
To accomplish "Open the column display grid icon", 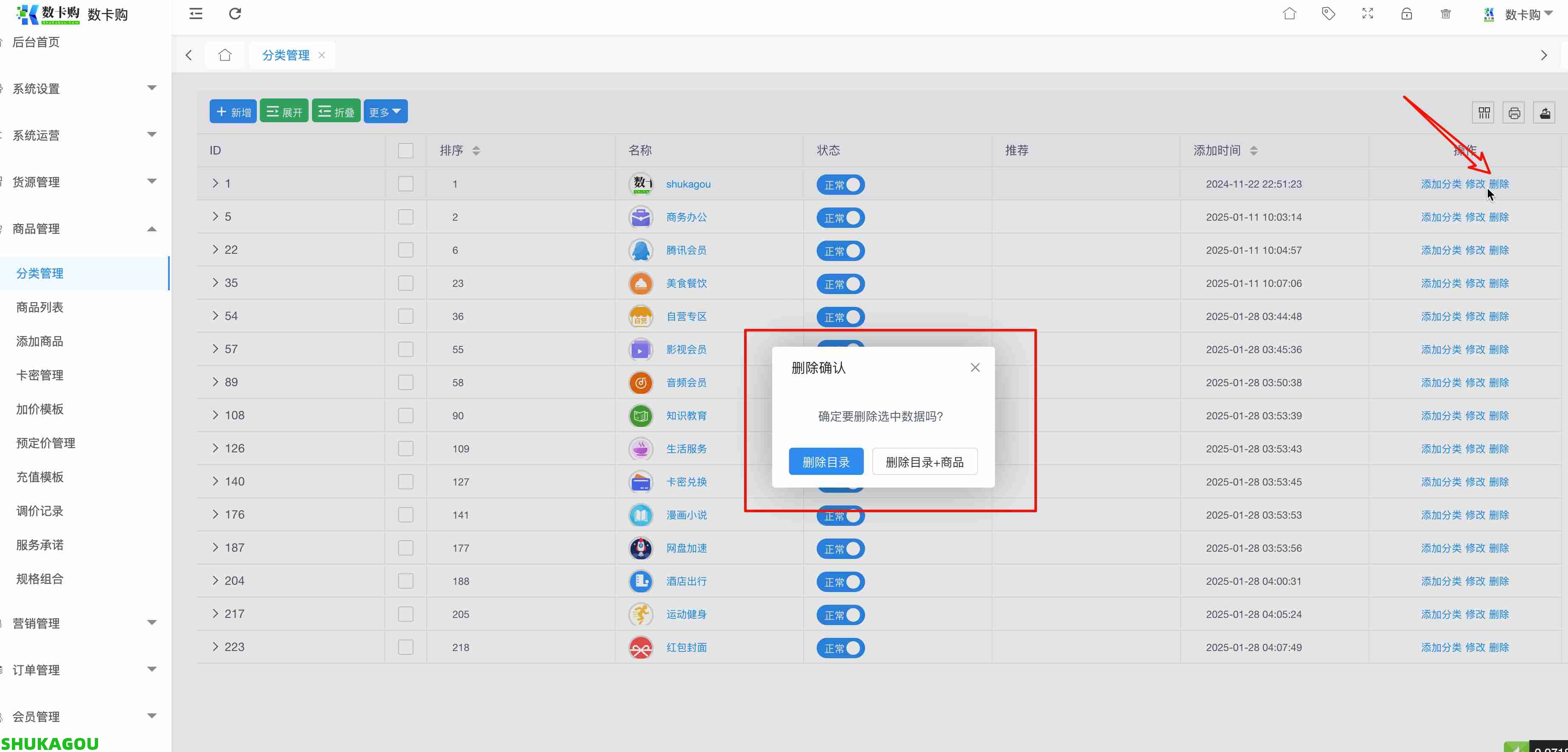I will click(1484, 112).
